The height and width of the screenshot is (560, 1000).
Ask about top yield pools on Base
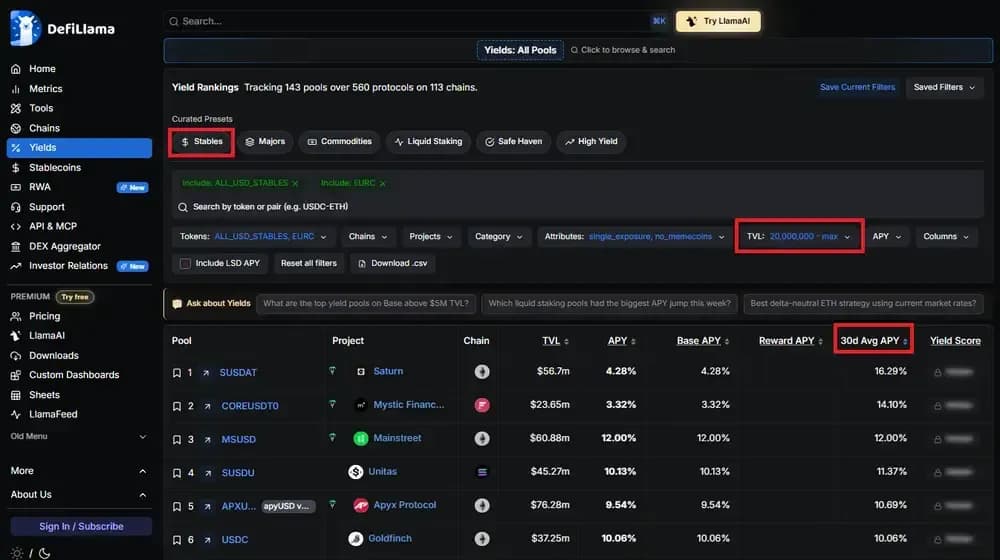pyautogui.click(x=366, y=304)
